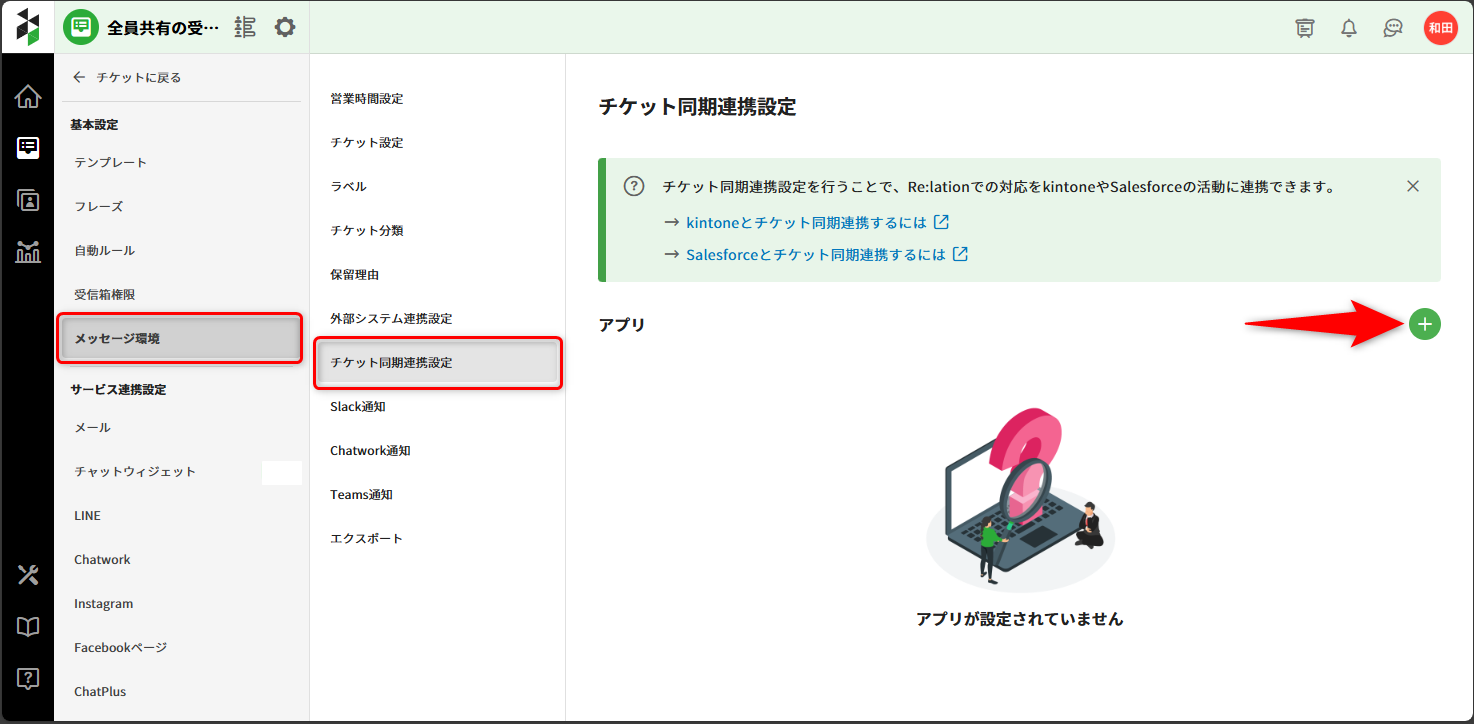The height and width of the screenshot is (724, 1474).
Task: Open the address book contacts icon
Action: coord(28,200)
